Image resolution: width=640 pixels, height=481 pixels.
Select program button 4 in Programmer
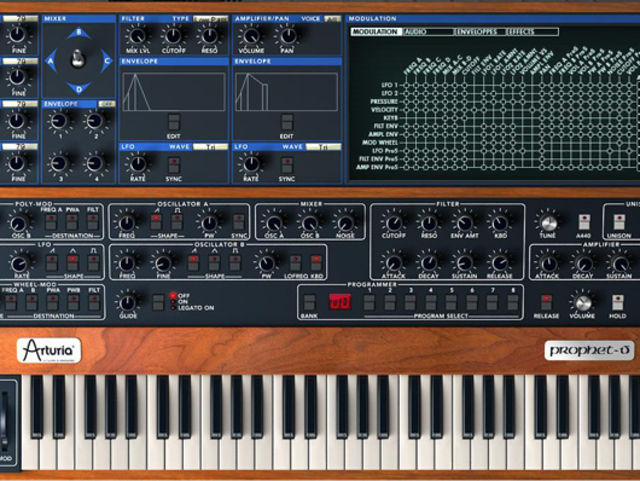tap(431, 303)
